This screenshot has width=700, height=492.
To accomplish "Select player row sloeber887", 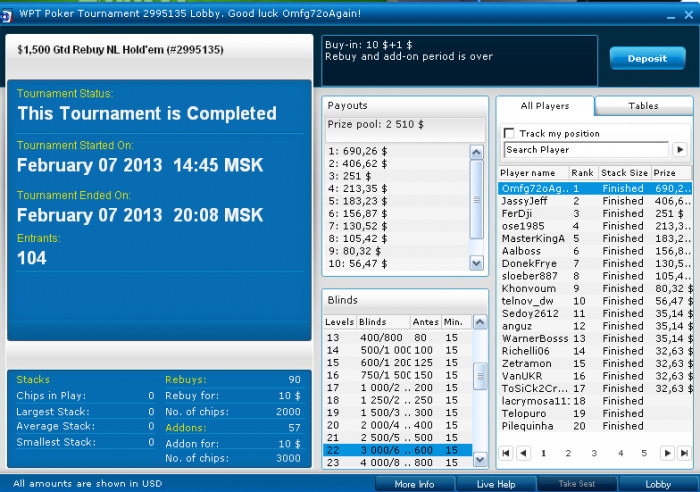I will pyautogui.click(x=595, y=276).
